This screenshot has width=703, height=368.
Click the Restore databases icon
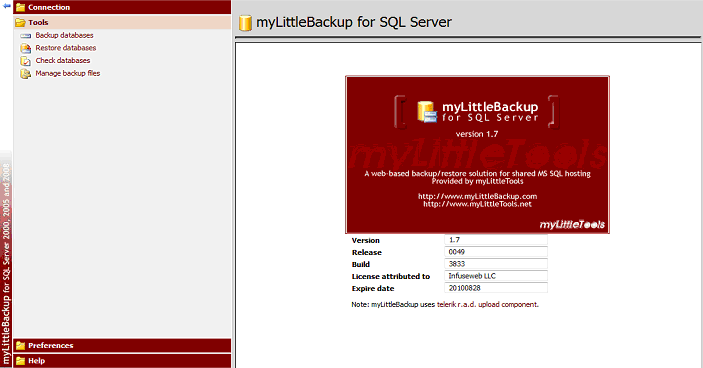[26, 48]
